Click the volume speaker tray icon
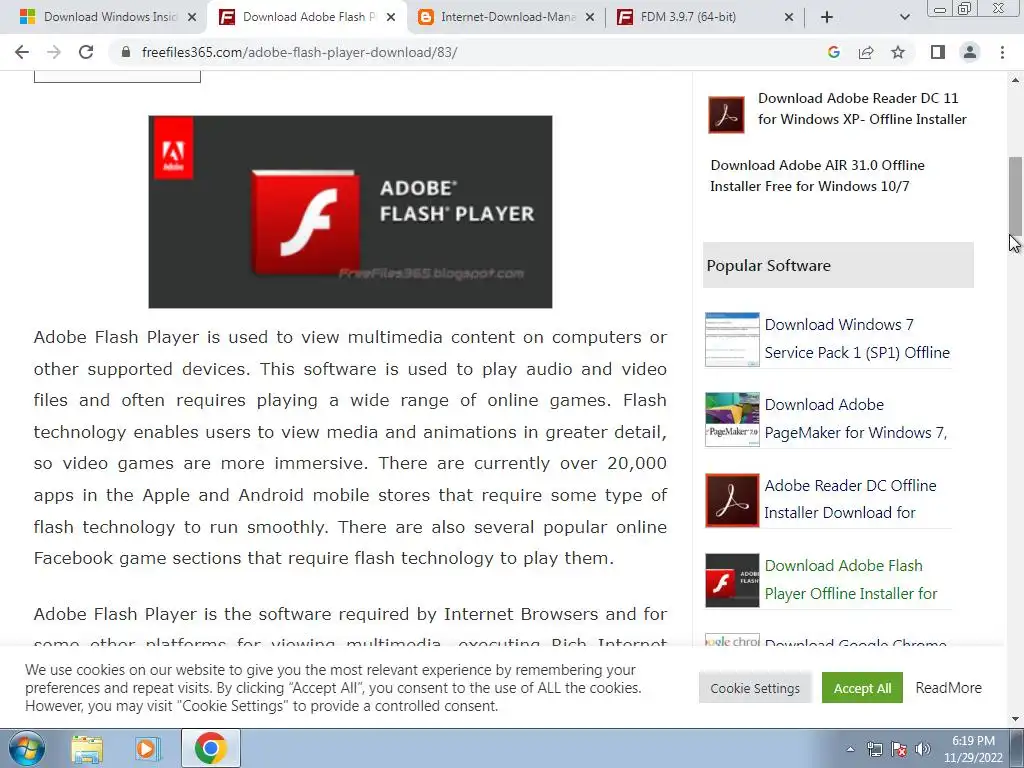Viewport: 1024px width, 768px height. [922, 749]
